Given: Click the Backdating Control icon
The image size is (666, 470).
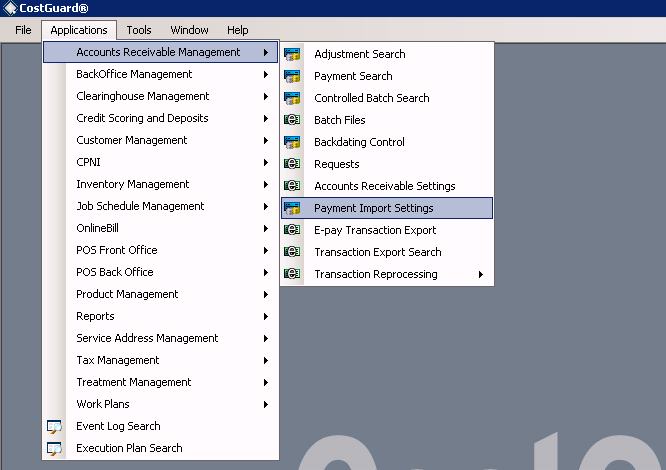Looking at the screenshot, I should pyautogui.click(x=292, y=142).
